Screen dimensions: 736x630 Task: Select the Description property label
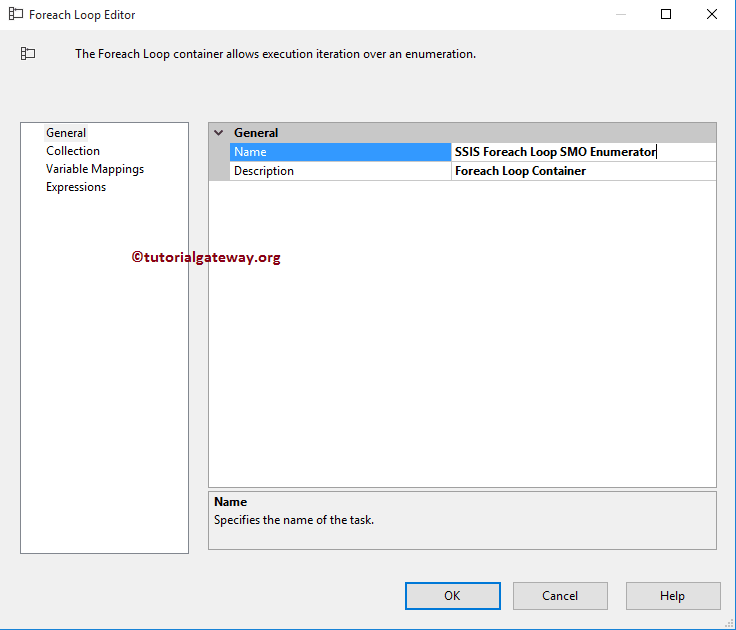point(340,171)
